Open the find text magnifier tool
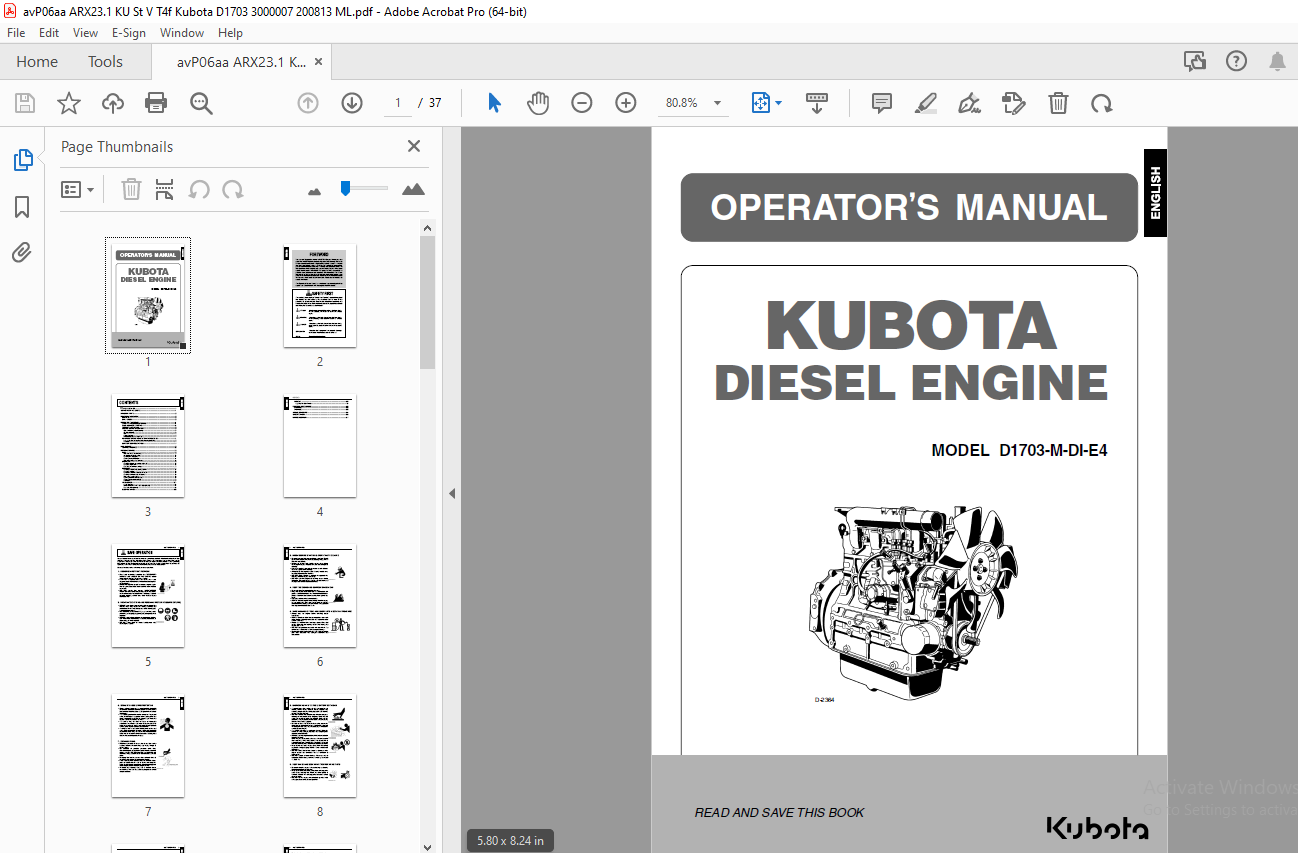The width and height of the screenshot is (1298, 853). pyautogui.click(x=201, y=103)
